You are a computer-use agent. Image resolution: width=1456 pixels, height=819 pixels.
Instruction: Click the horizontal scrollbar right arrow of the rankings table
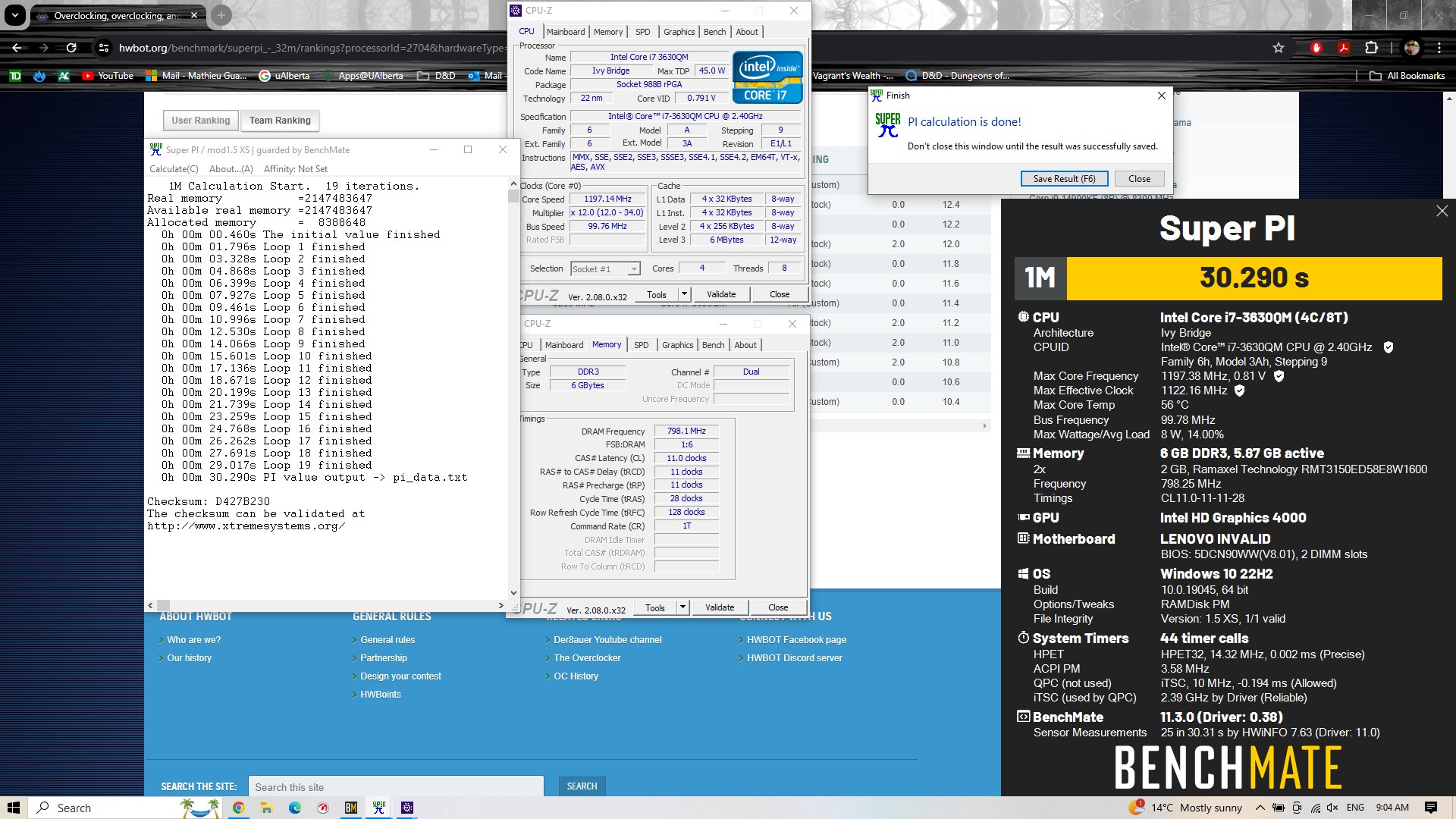tap(985, 425)
